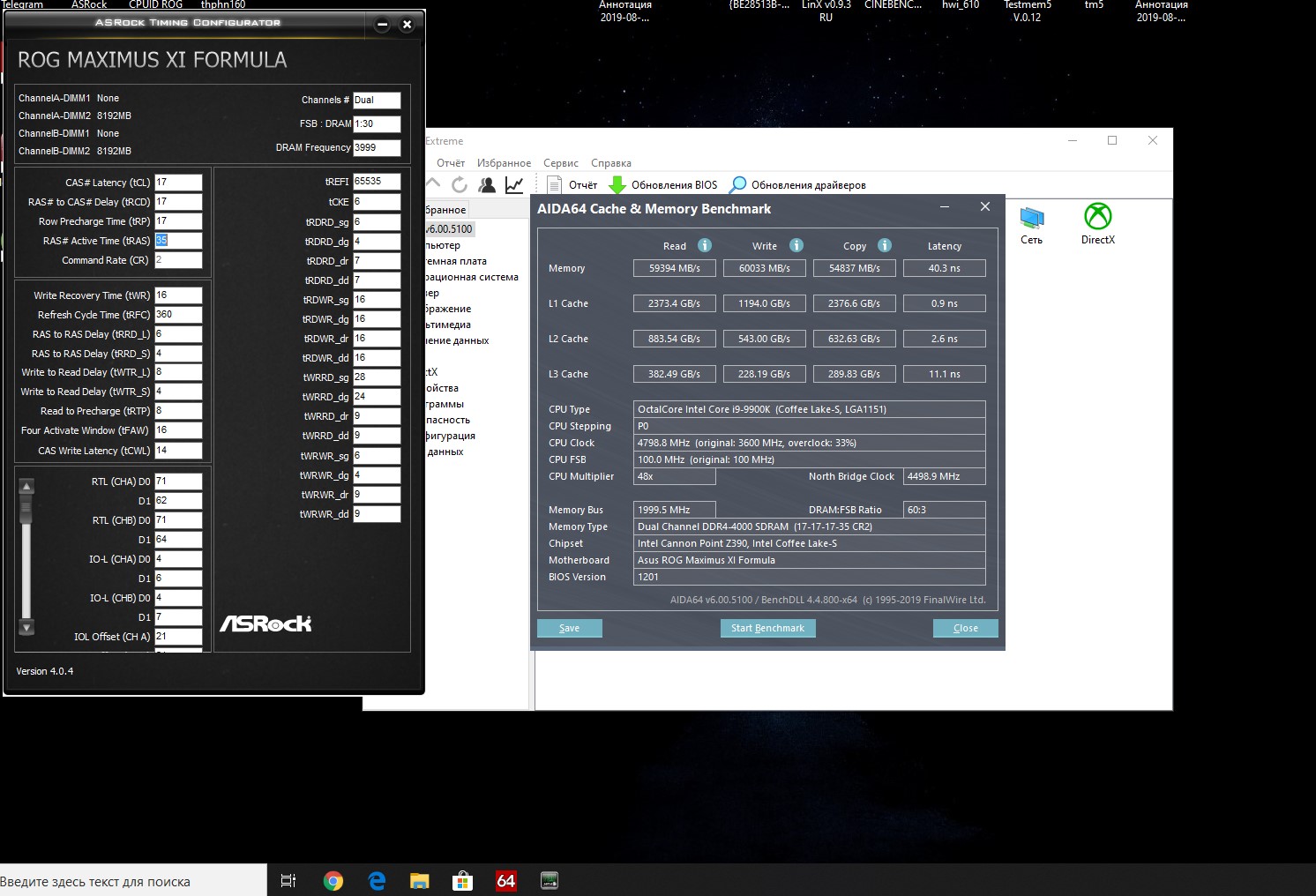
Task: Select the IOL Offset (CH A) field
Action: pos(178,637)
